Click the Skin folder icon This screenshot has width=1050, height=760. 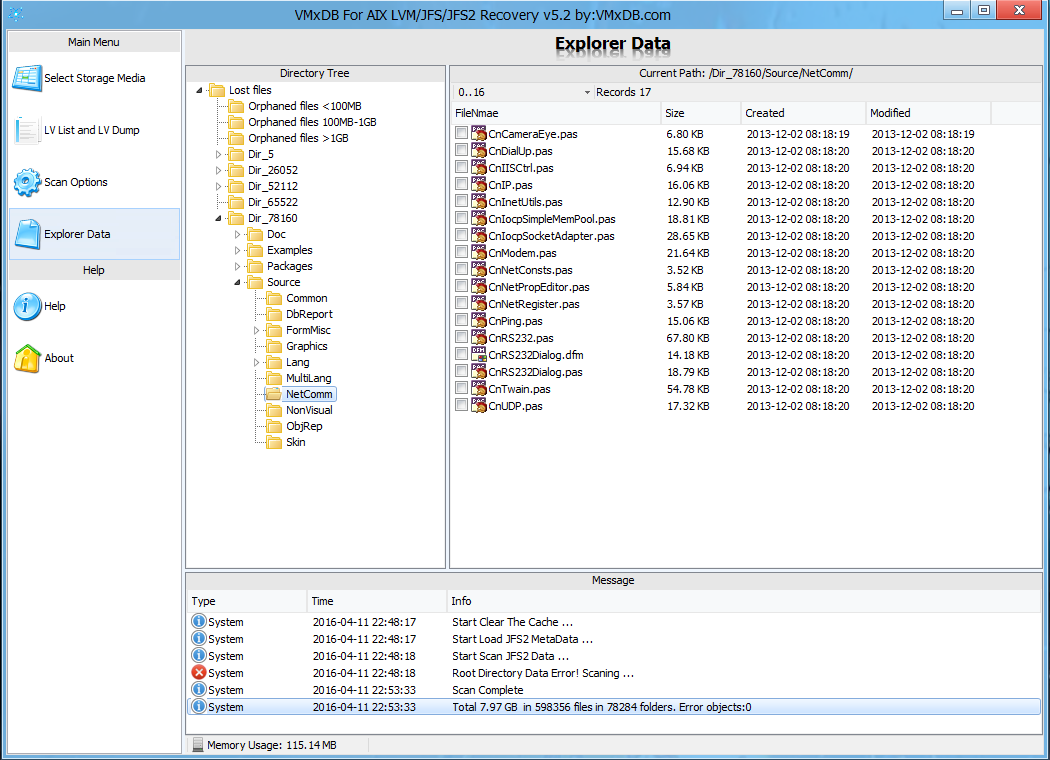click(274, 442)
